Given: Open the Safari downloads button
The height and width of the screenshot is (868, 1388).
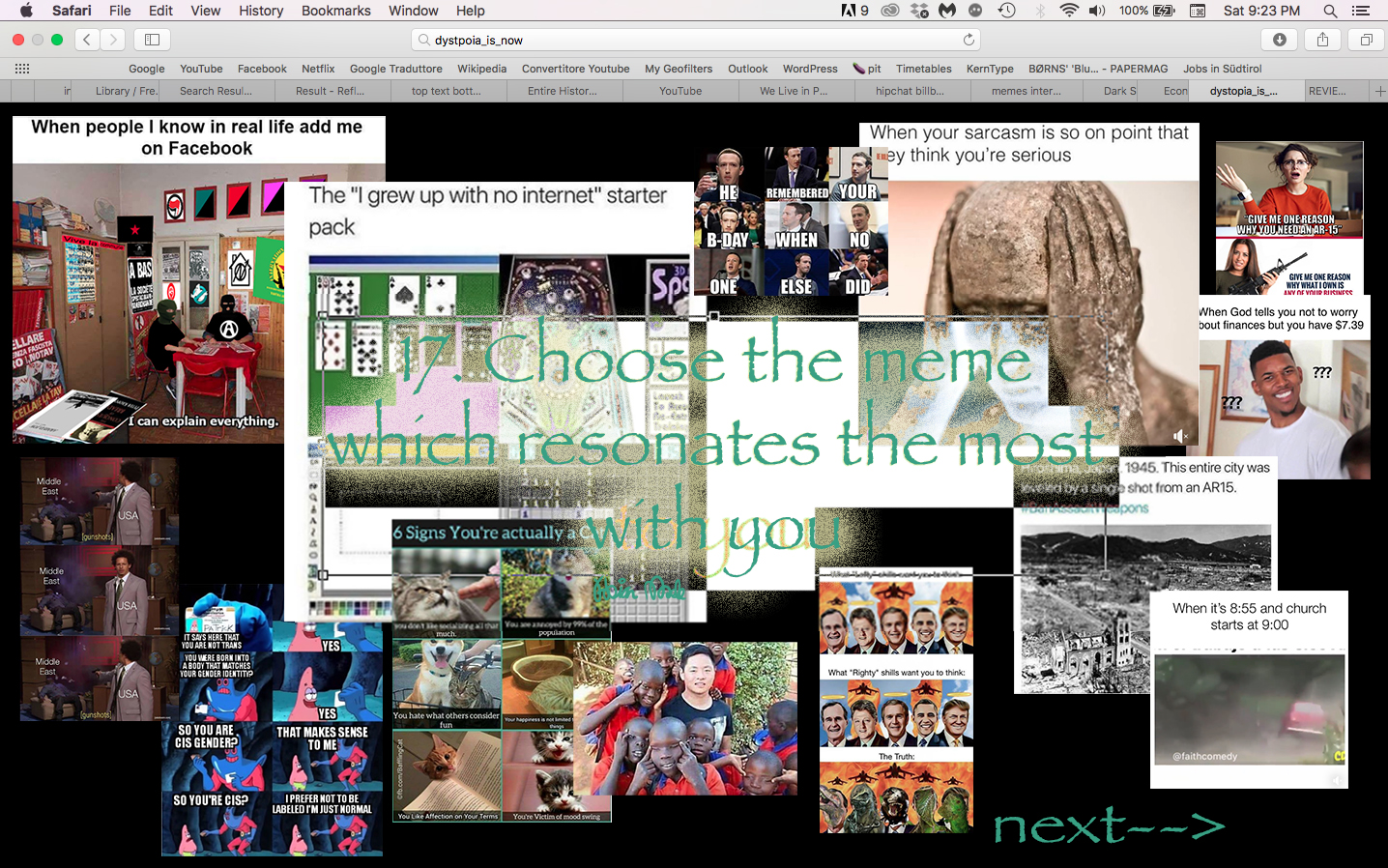Looking at the screenshot, I should point(1279,40).
